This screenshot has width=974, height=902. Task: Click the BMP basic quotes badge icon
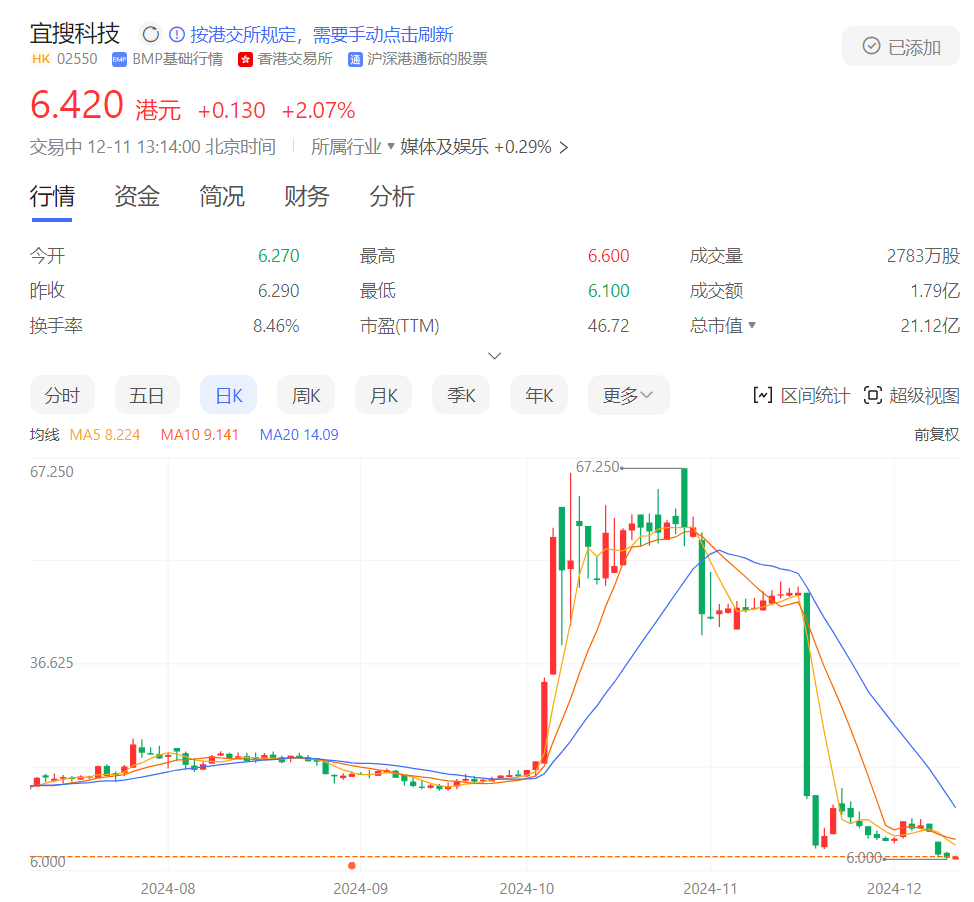119,60
